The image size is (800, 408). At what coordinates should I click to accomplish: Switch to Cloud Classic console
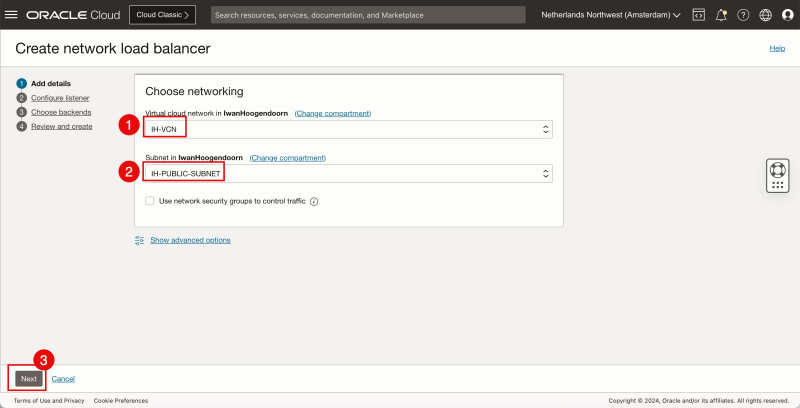coord(162,15)
